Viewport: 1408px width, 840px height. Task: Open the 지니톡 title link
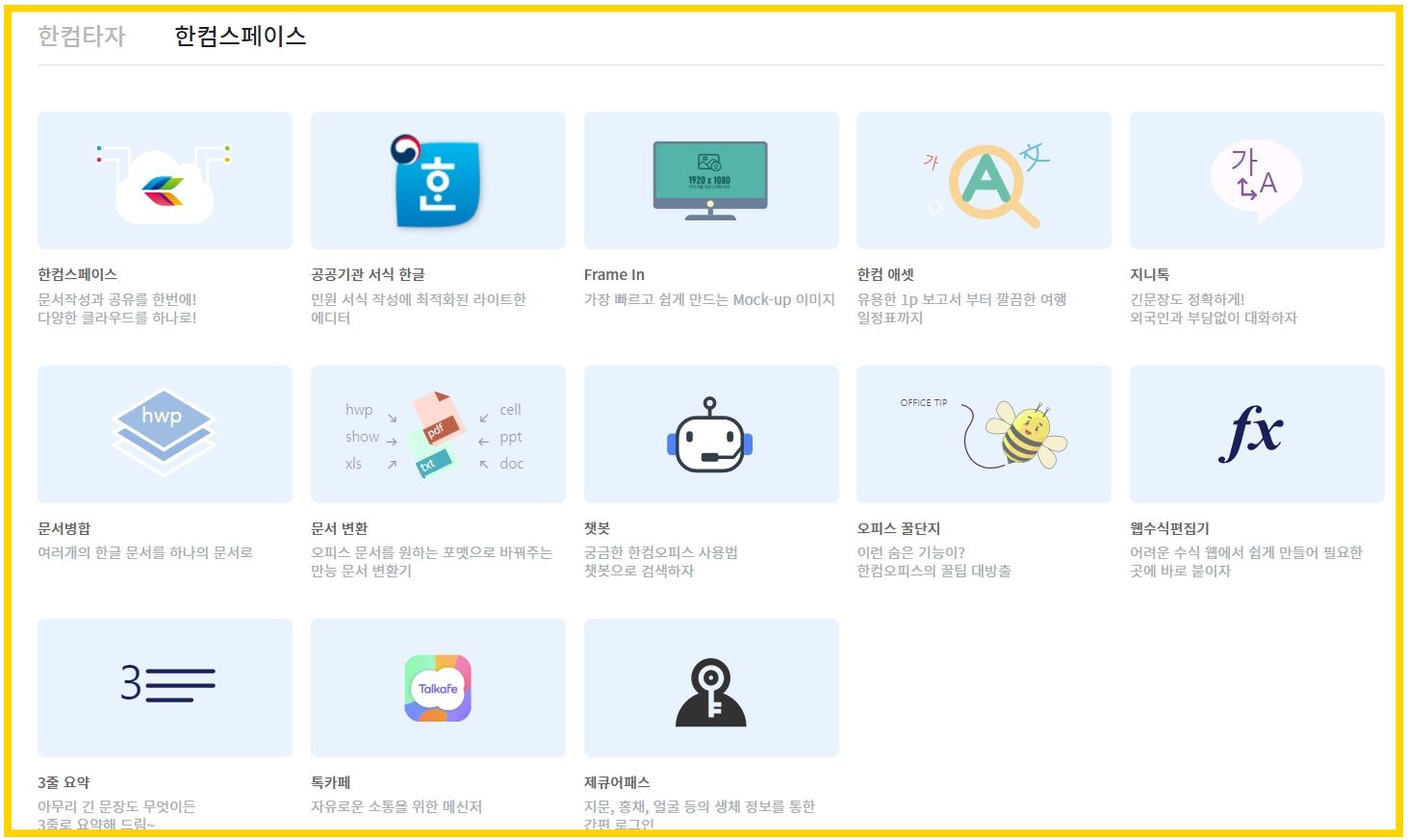click(x=1150, y=275)
